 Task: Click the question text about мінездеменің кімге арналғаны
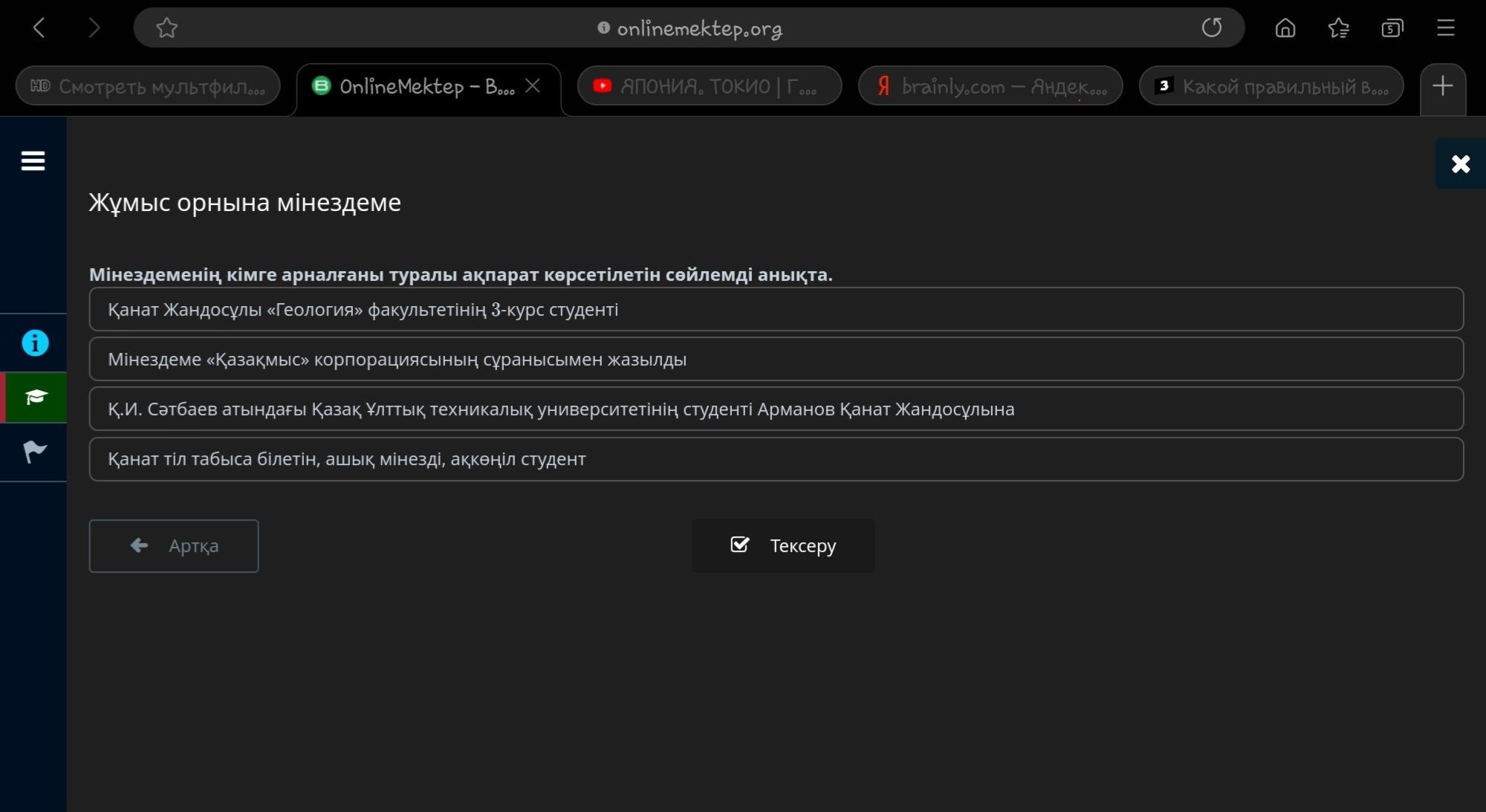[x=461, y=274]
